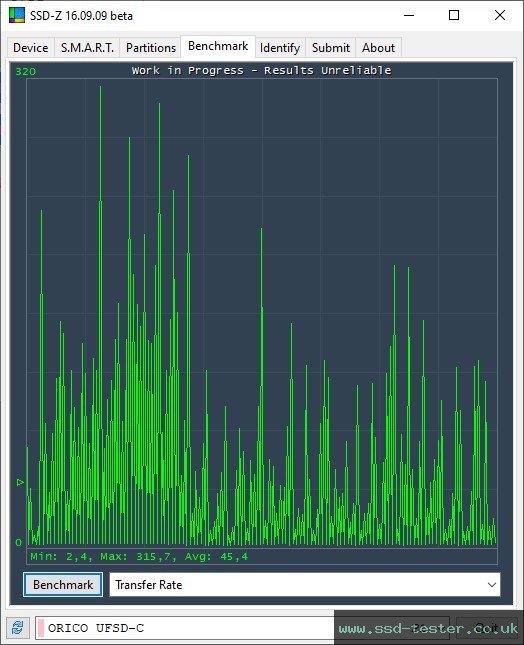
Task: Click the pink drive color indicator
Action: click(x=41, y=628)
